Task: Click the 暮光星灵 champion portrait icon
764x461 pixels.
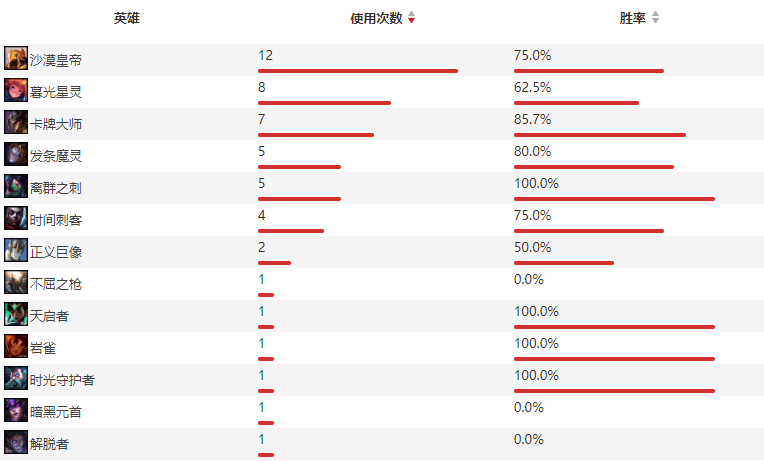Action: (16, 90)
